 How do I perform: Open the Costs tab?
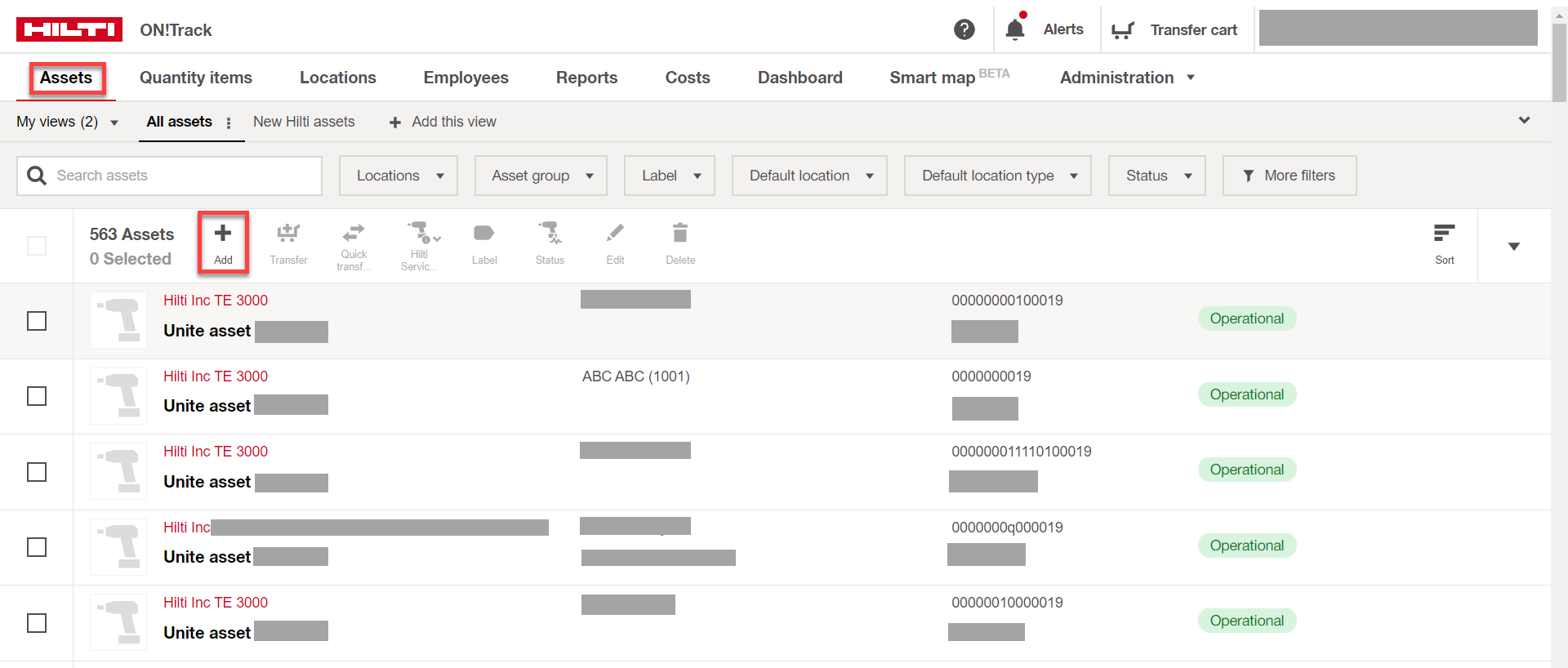click(x=688, y=78)
